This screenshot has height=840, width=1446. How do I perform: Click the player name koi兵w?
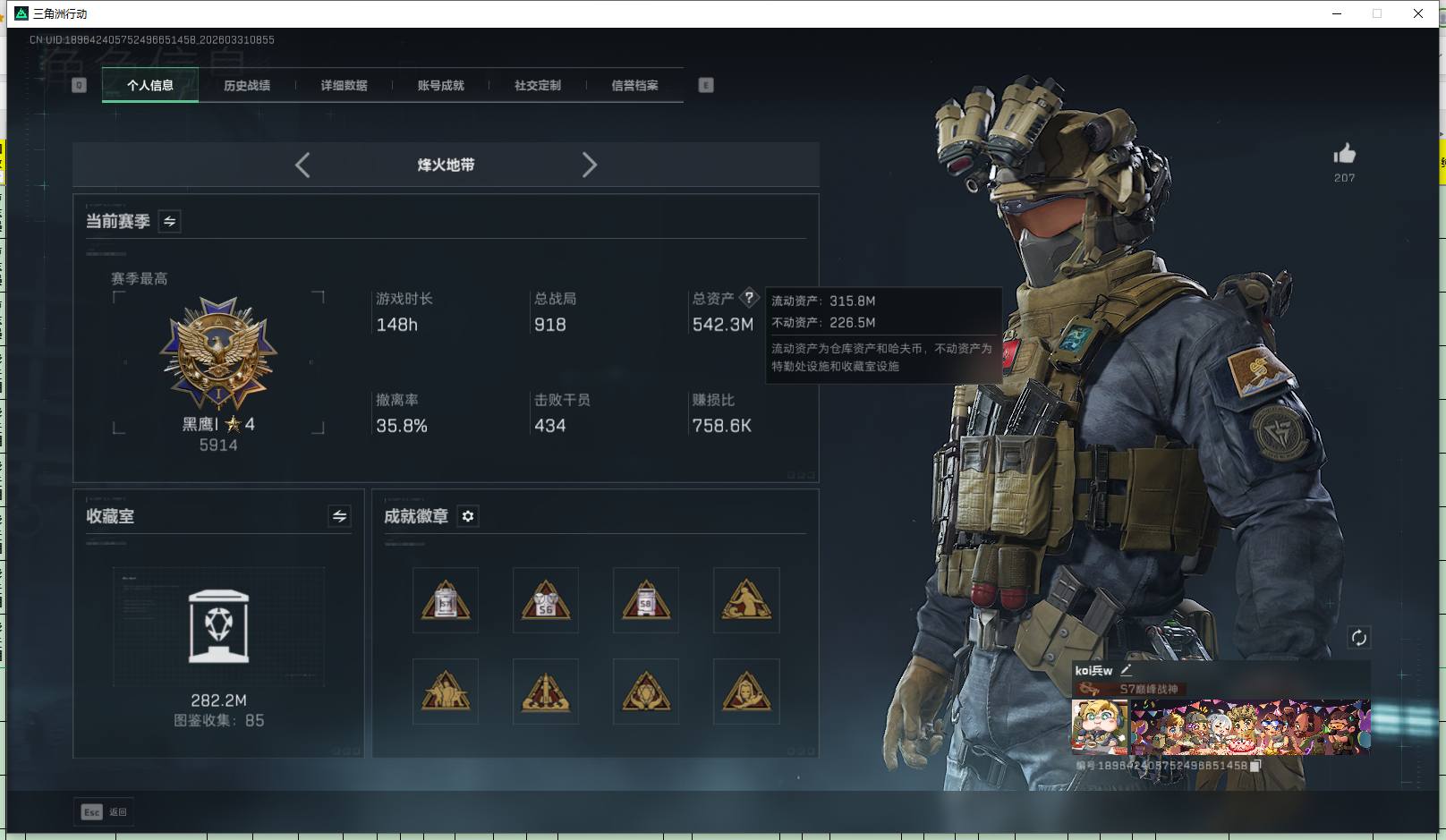coord(1093,670)
